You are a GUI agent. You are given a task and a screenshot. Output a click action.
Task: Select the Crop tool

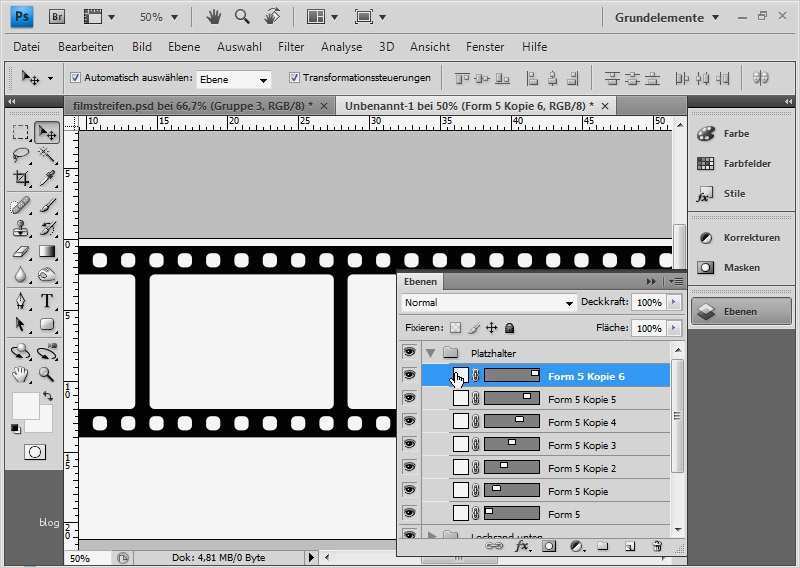[x=20, y=178]
